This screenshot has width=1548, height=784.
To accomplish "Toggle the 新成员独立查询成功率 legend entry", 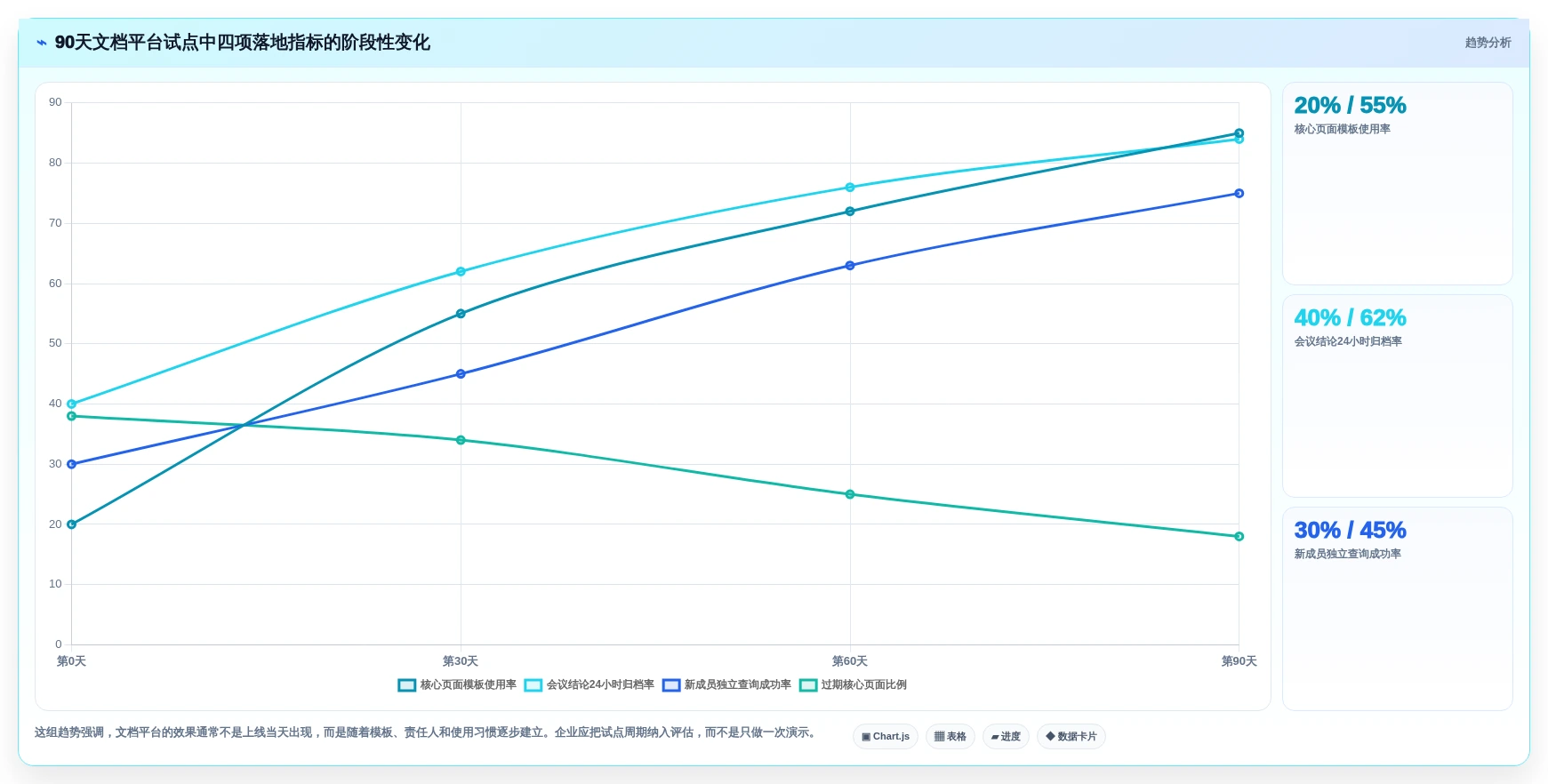I will [726, 685].
